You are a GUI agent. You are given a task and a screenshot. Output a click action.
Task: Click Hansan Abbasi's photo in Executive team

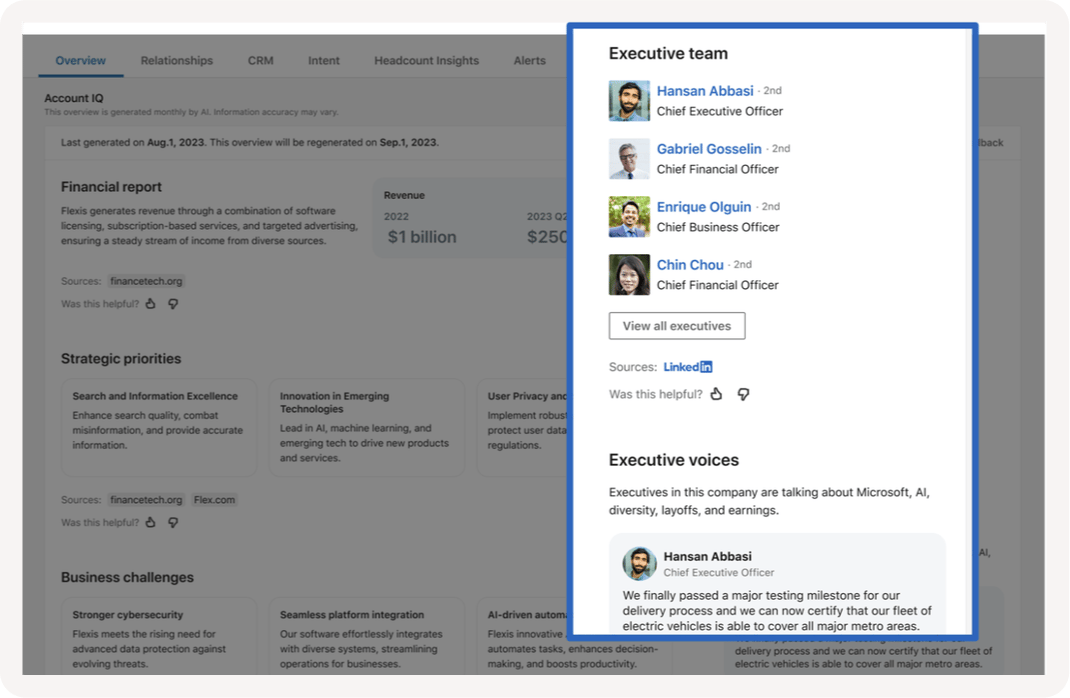629,101
